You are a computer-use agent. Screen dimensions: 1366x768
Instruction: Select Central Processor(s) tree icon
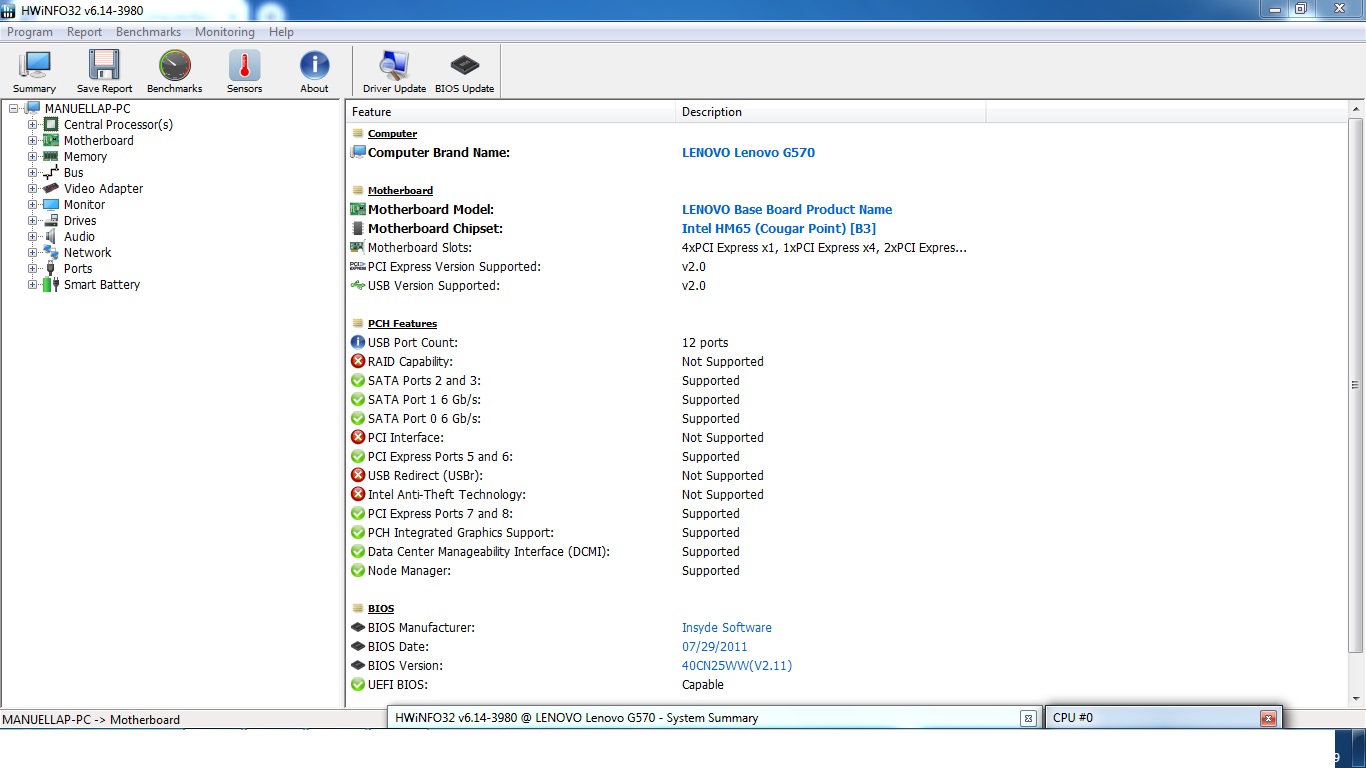coord(51,124)
